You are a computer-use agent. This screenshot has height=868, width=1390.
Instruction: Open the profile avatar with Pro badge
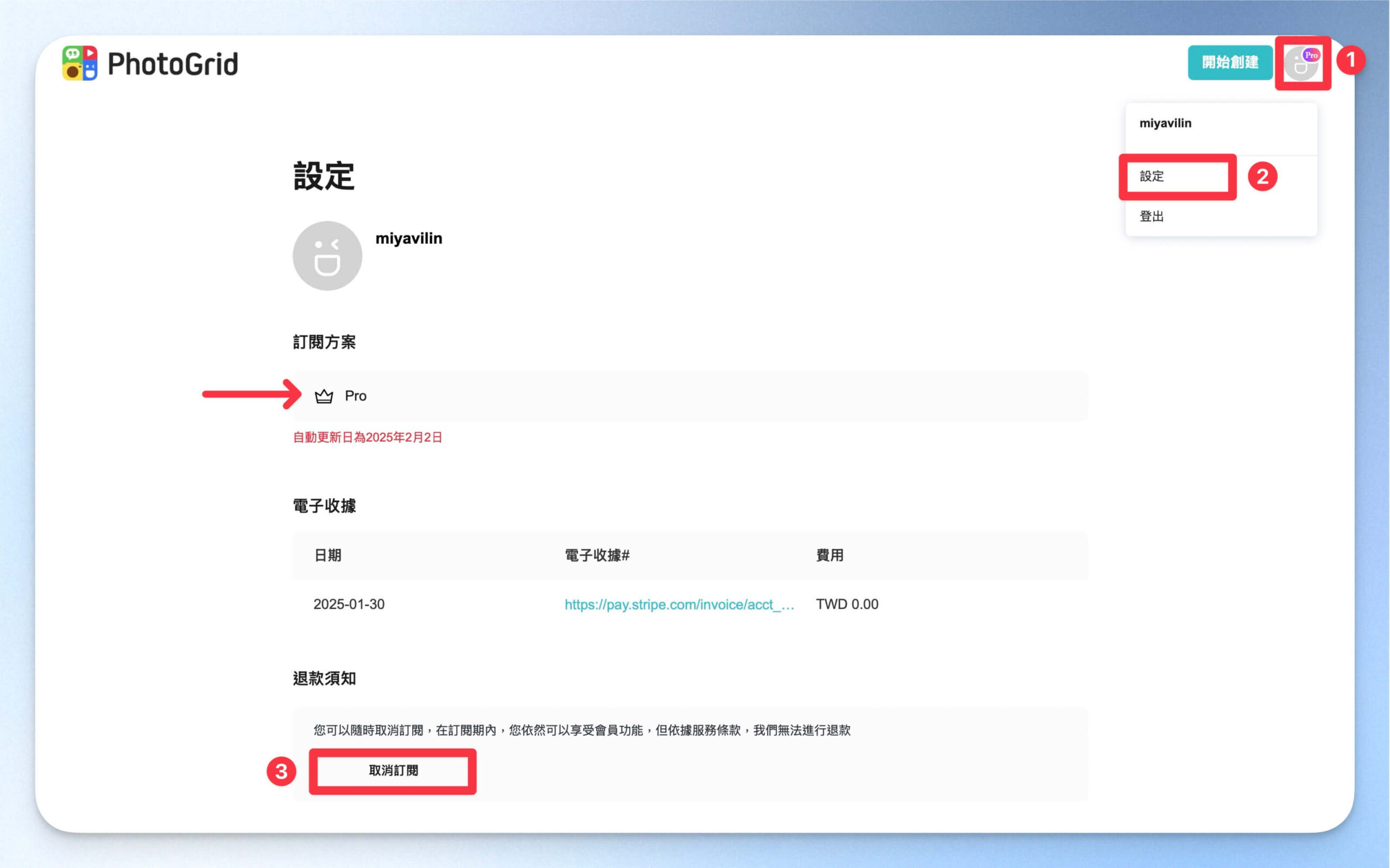tap(1302, 63)
